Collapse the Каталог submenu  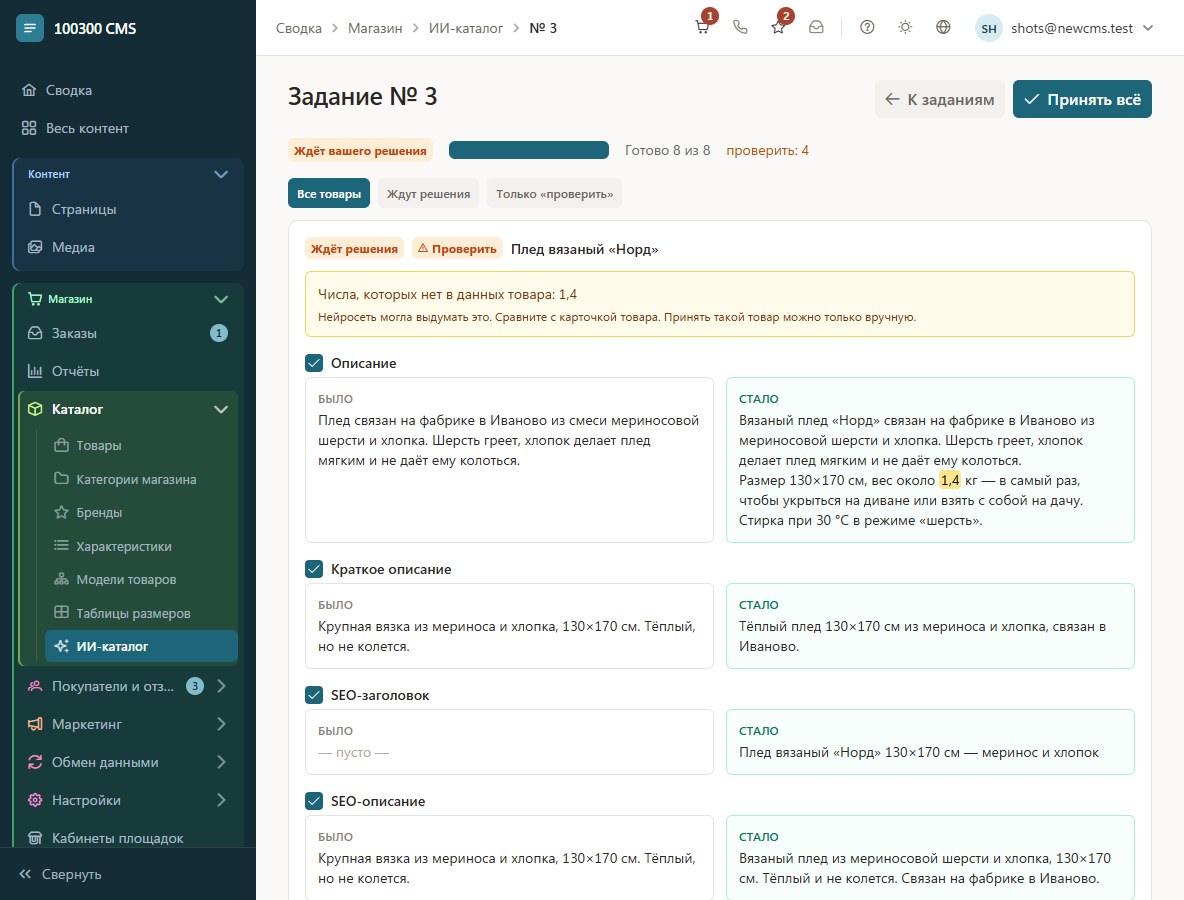click(220, 409)
